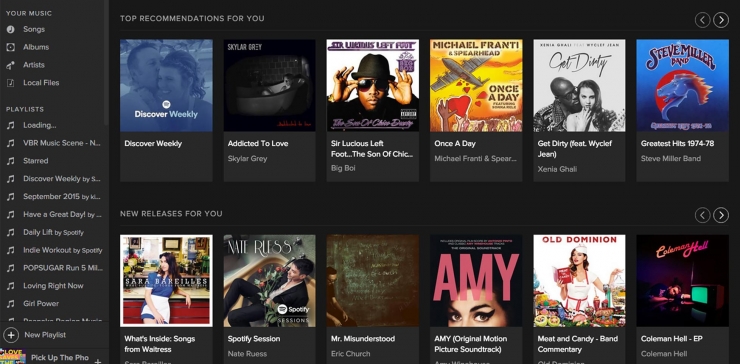Open the Loving Right Now playlist
Image resolution: width=740 pixels, height=364 pixels.
pyautogui.click(x=53, y=286)
